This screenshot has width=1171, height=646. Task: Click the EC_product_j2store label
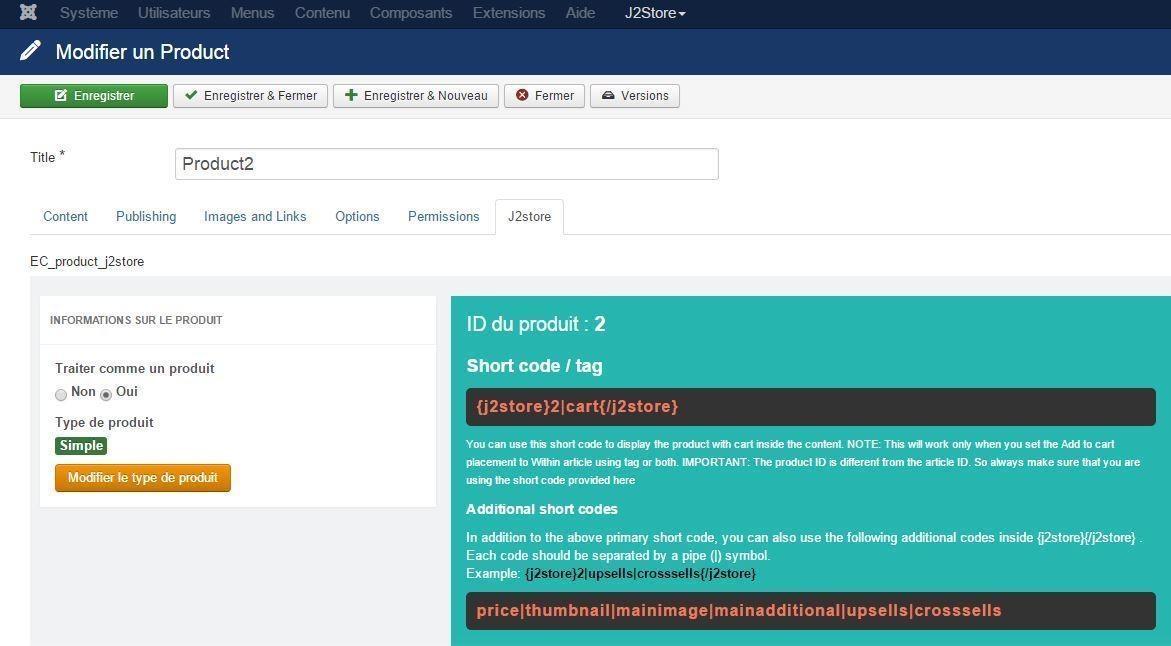pos(87,261)
